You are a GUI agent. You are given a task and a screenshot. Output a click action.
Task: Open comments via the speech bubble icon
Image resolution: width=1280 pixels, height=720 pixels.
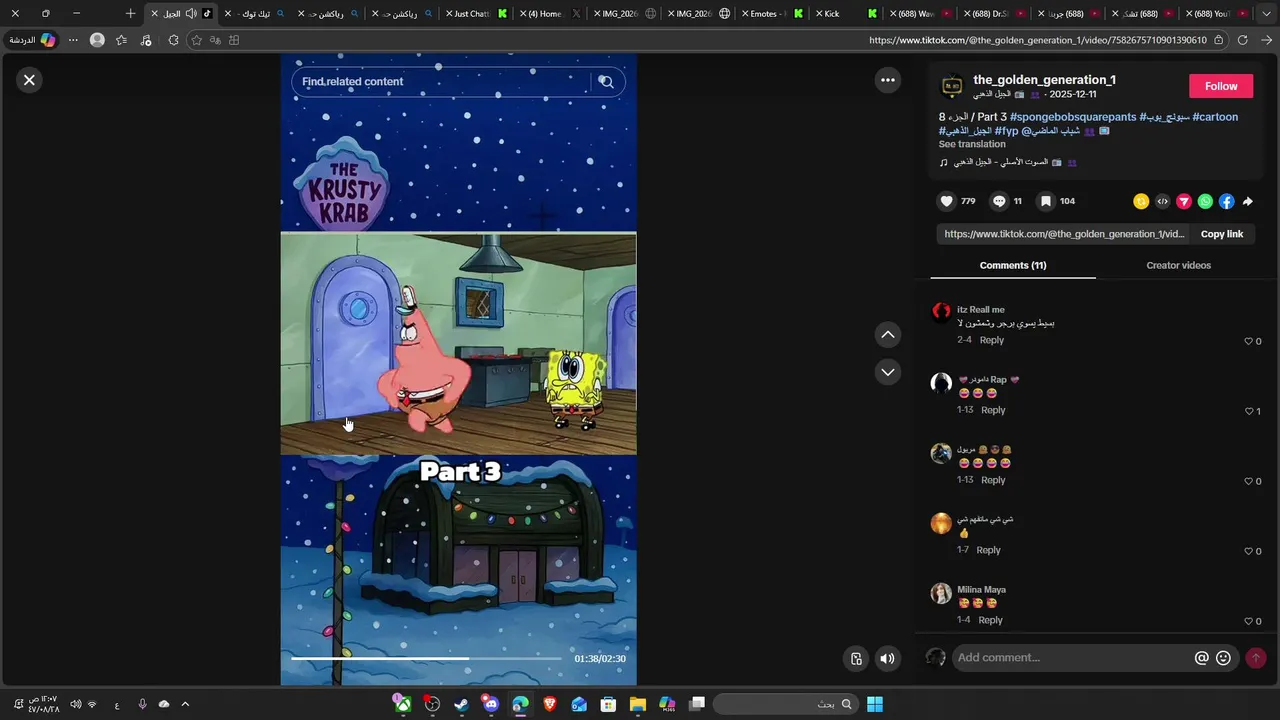point(998,201)
